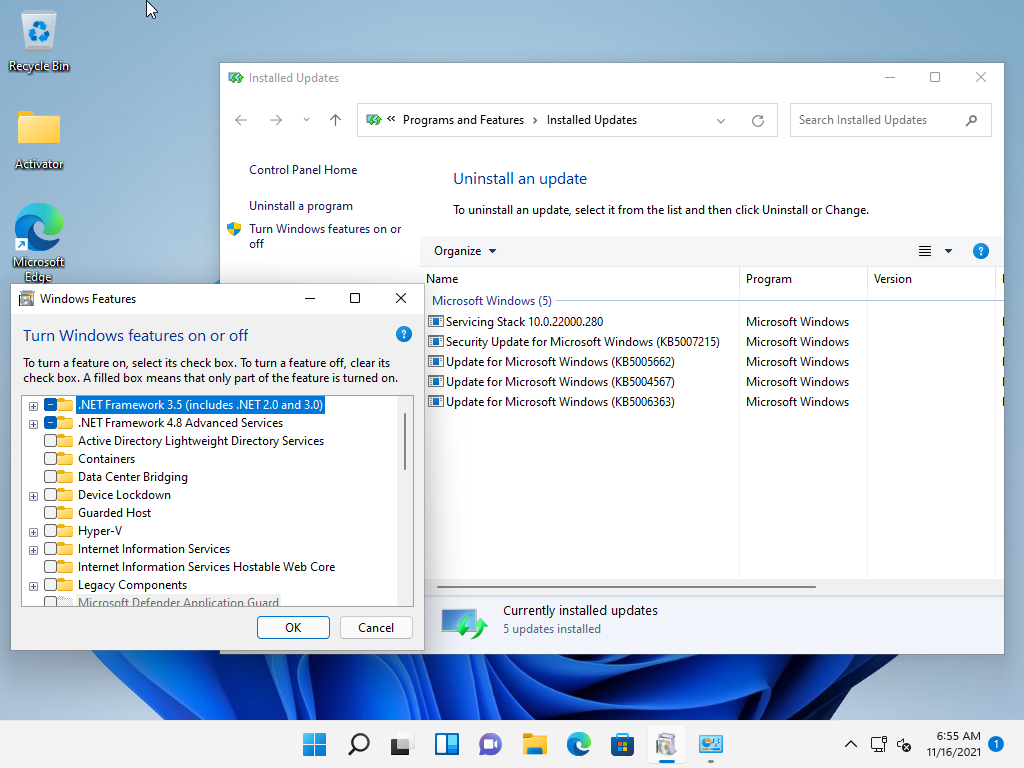Collapse the Microsoft Windows (5) group header
Viewport: 1024px width, 768px height.
[492, 301]
